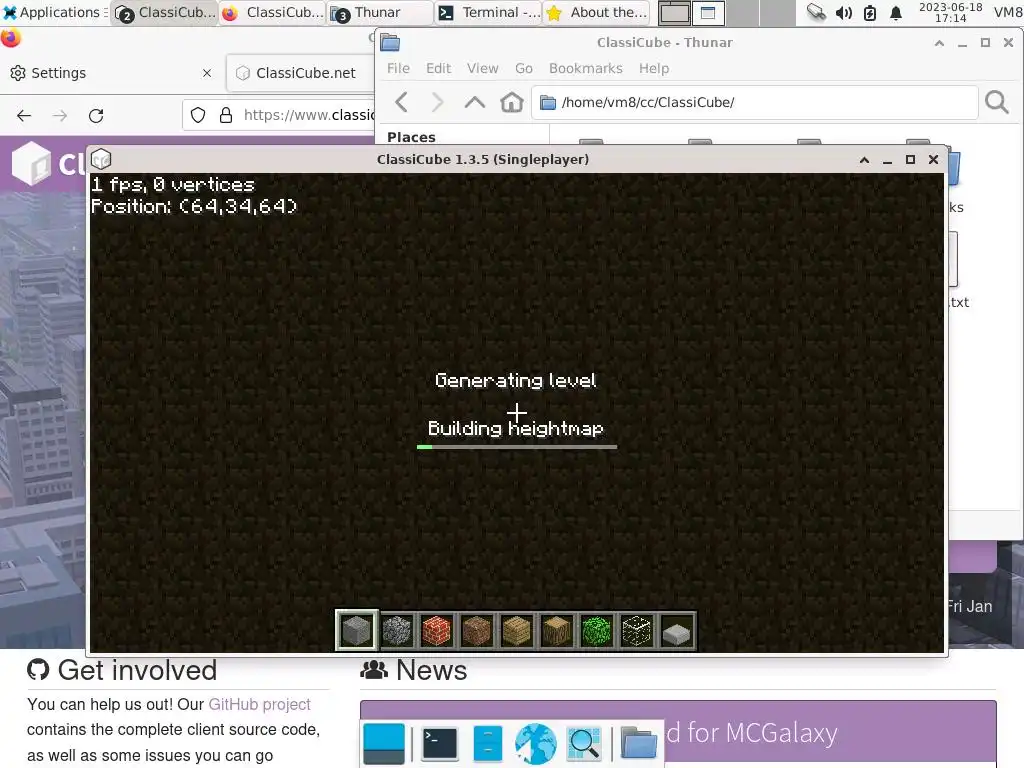The height and width of the screenshot is (768, 1024).
Task: Open Thunar Edit menu
Action: click(x=438, y=69)
